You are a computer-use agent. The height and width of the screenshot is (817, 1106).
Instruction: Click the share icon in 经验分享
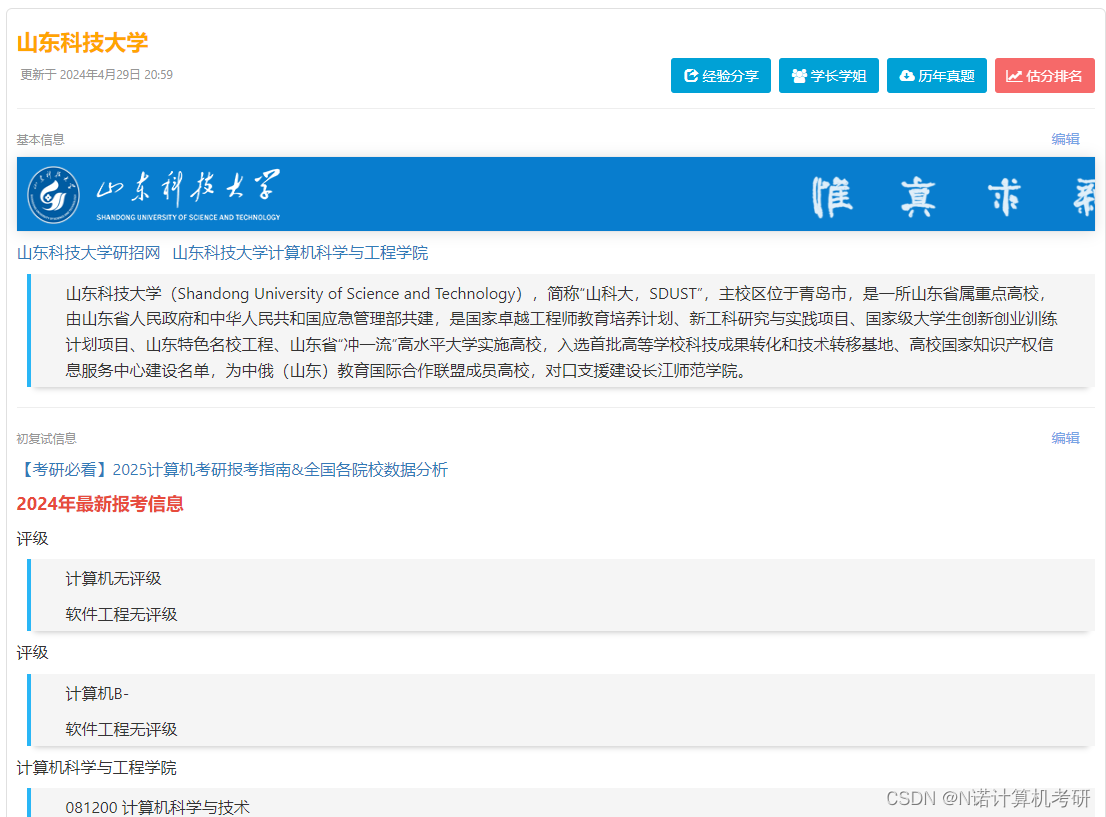tap(691, 75)
